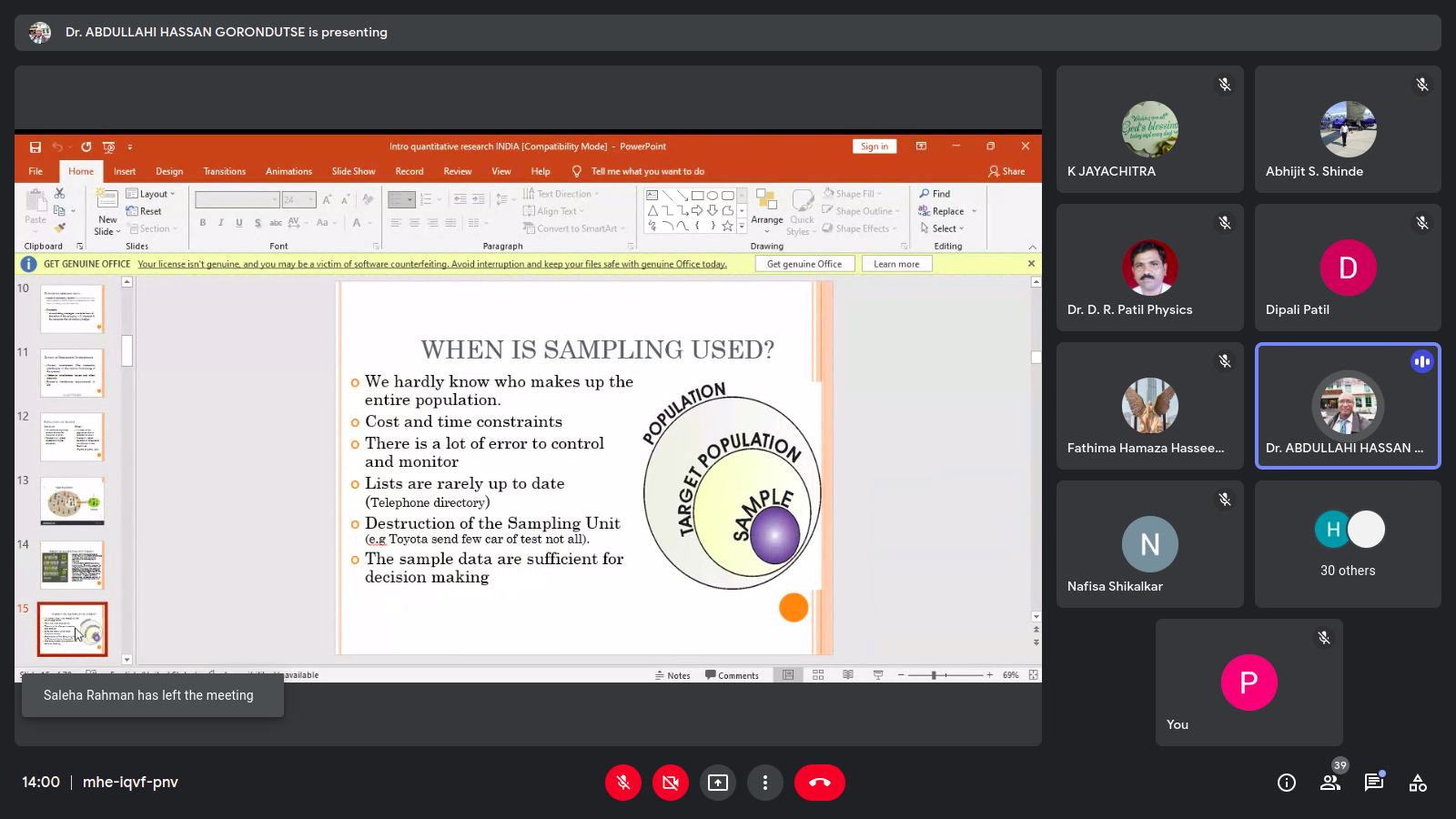Open the Slide Show ribbon tab
This screenshot has width=1456, height=819.
[x=353, y=171]
